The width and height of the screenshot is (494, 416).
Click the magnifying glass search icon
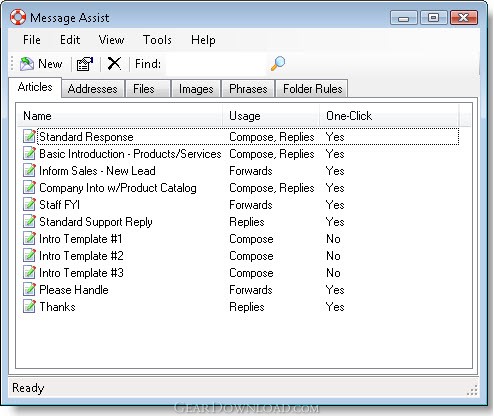coord(278,63)
